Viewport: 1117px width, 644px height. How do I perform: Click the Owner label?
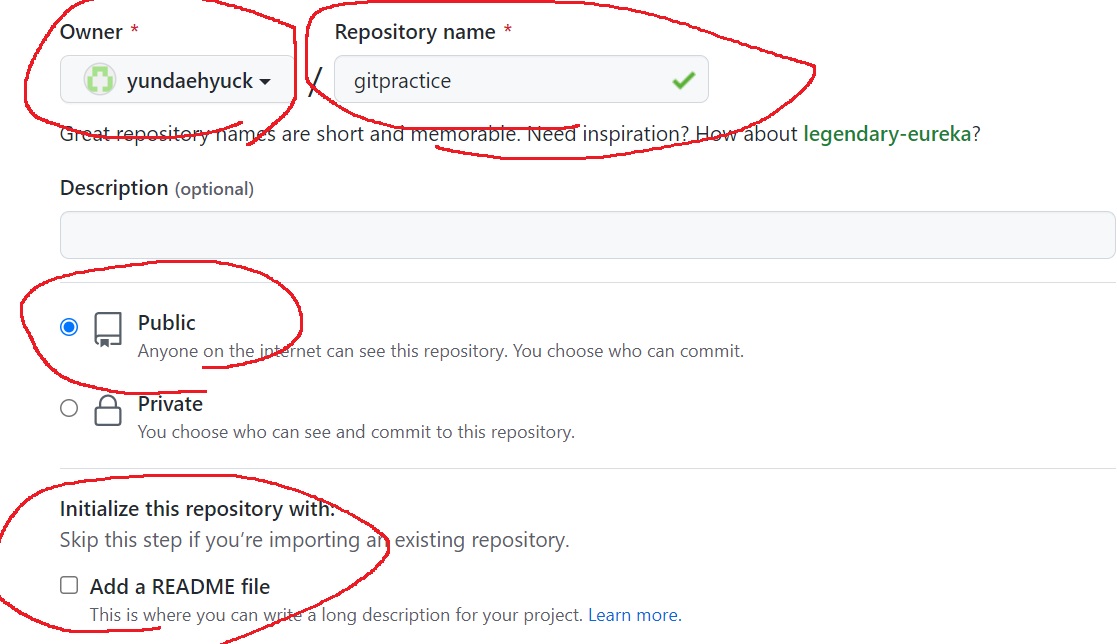pyautogui.click(x=91, y=32)
